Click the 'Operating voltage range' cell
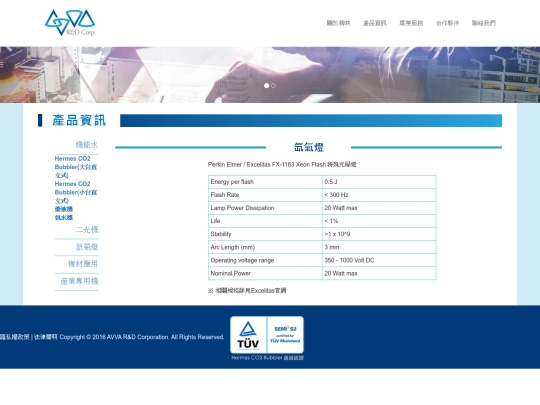Screen dimensions: 540x405 [x=265, y=260]
